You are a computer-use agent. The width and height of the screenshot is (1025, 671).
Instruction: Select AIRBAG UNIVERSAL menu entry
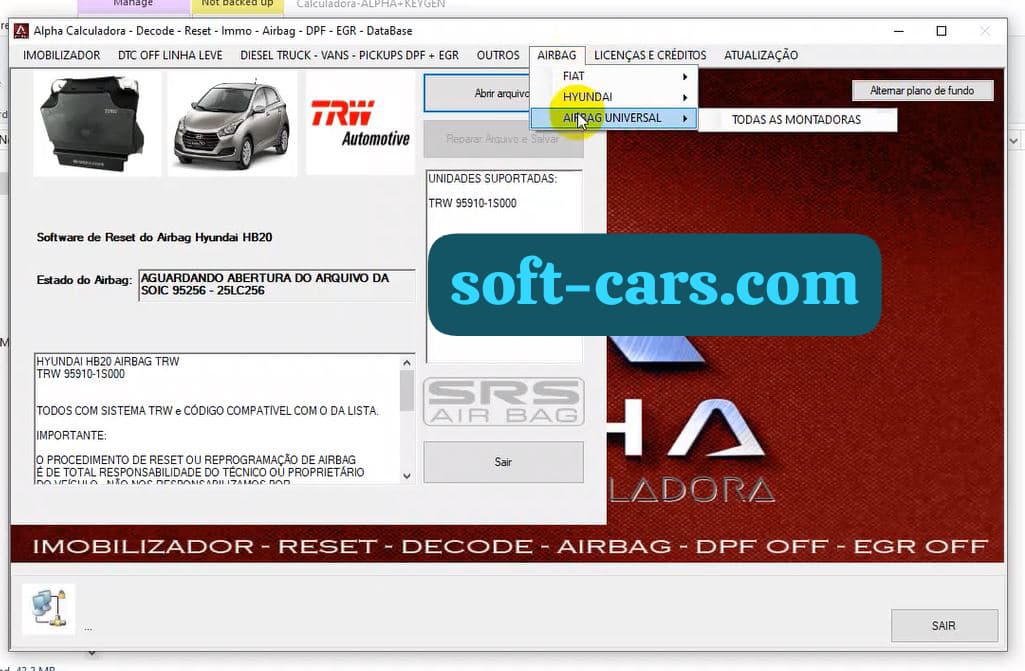click(613, 118)
